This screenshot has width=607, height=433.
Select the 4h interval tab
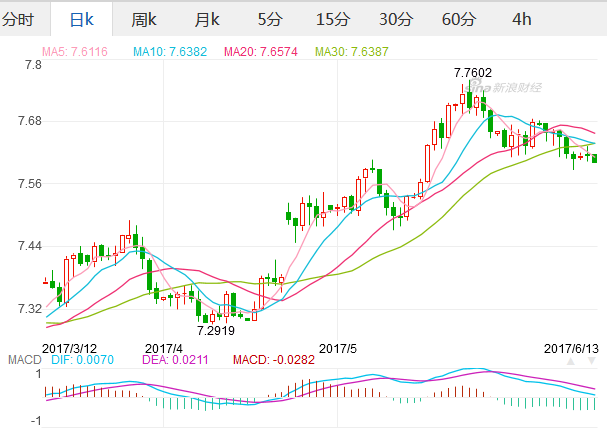pos(521,19)
